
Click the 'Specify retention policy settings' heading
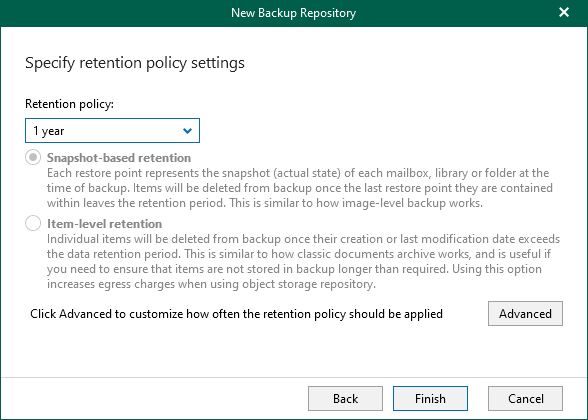pos(135,63)
